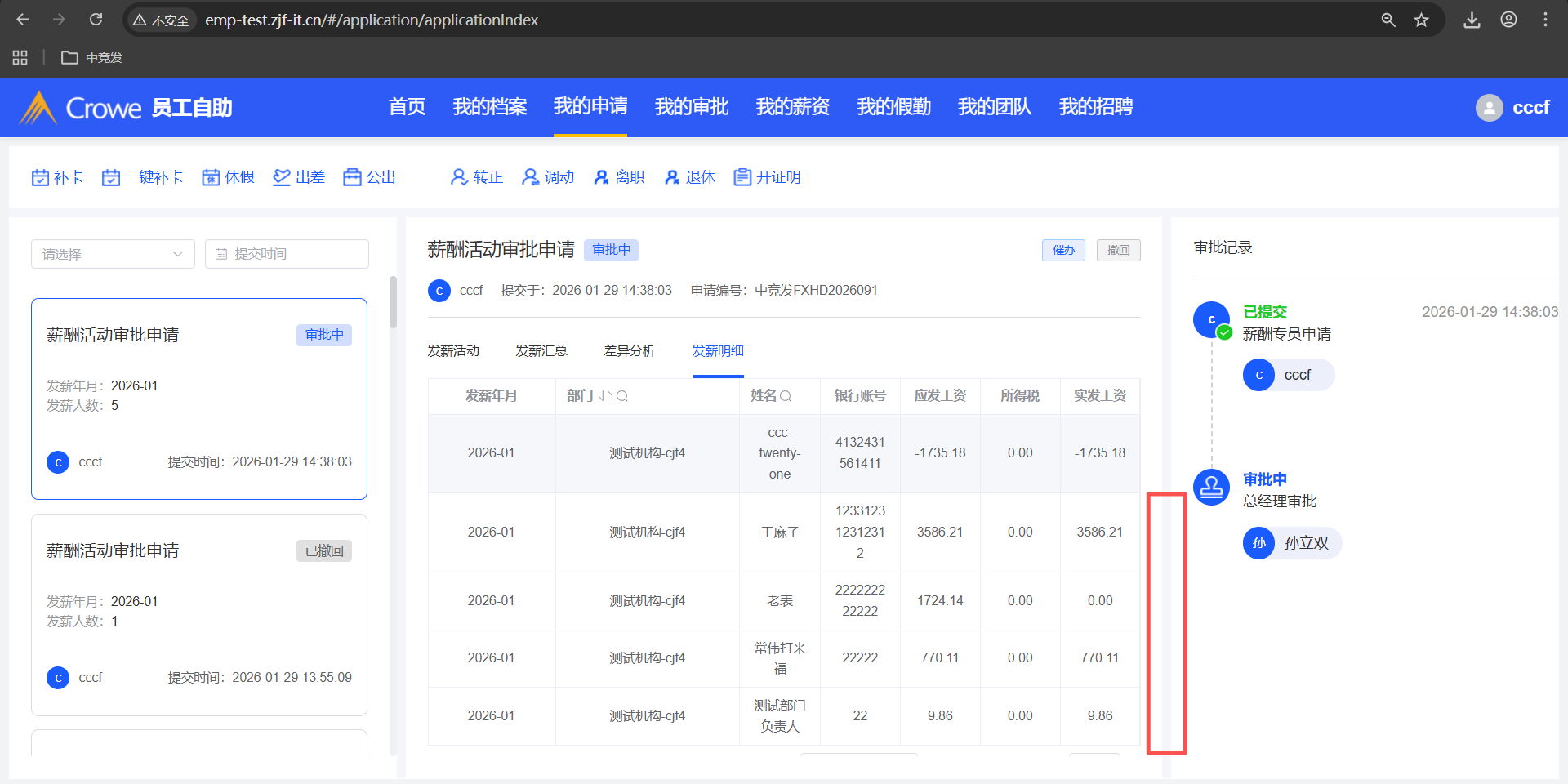
Task: Click the 离职 resignation icon
Action: [x=602, y=177]
